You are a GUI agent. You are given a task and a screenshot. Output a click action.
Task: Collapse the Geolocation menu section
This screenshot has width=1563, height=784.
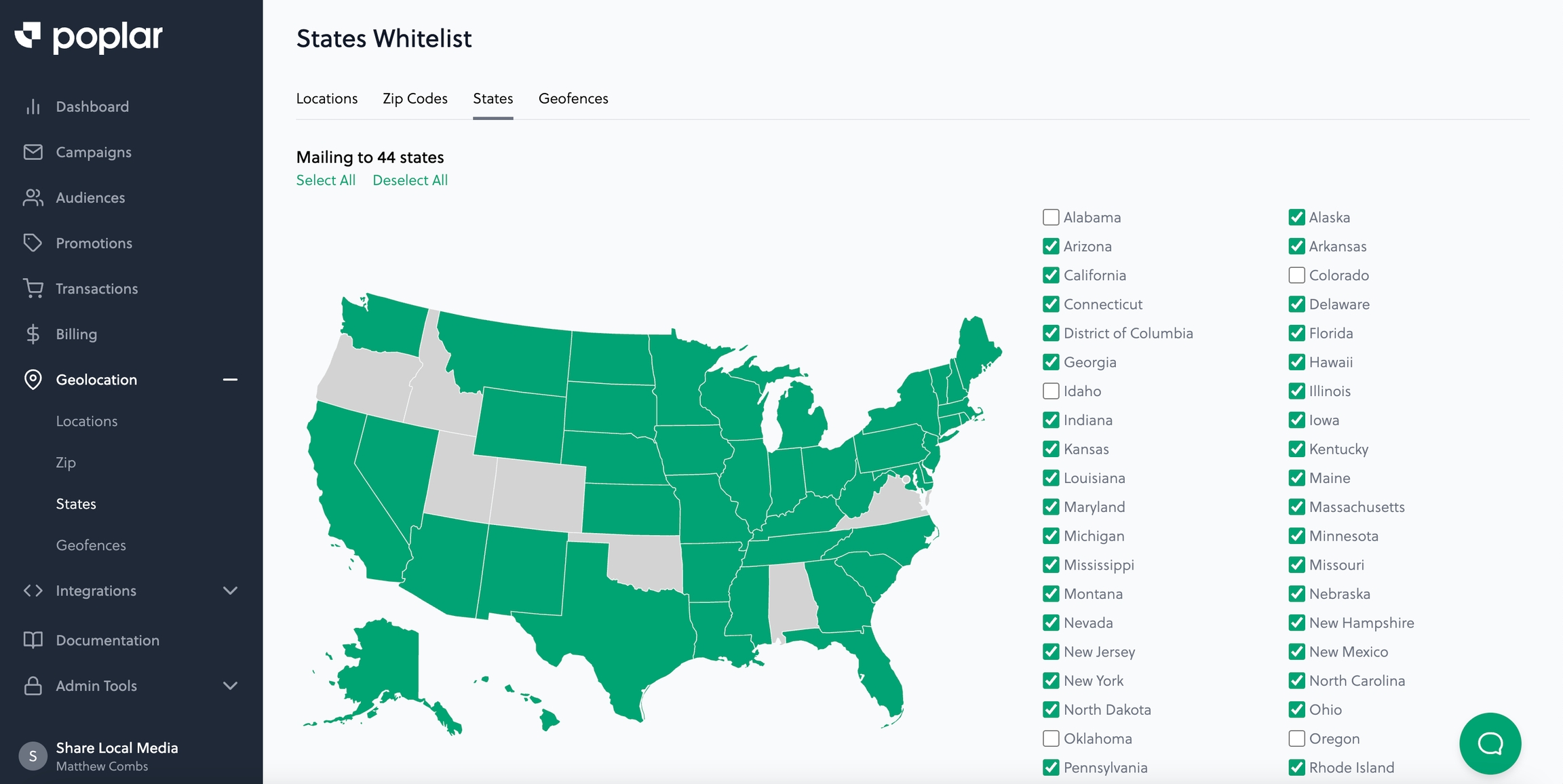230,380
